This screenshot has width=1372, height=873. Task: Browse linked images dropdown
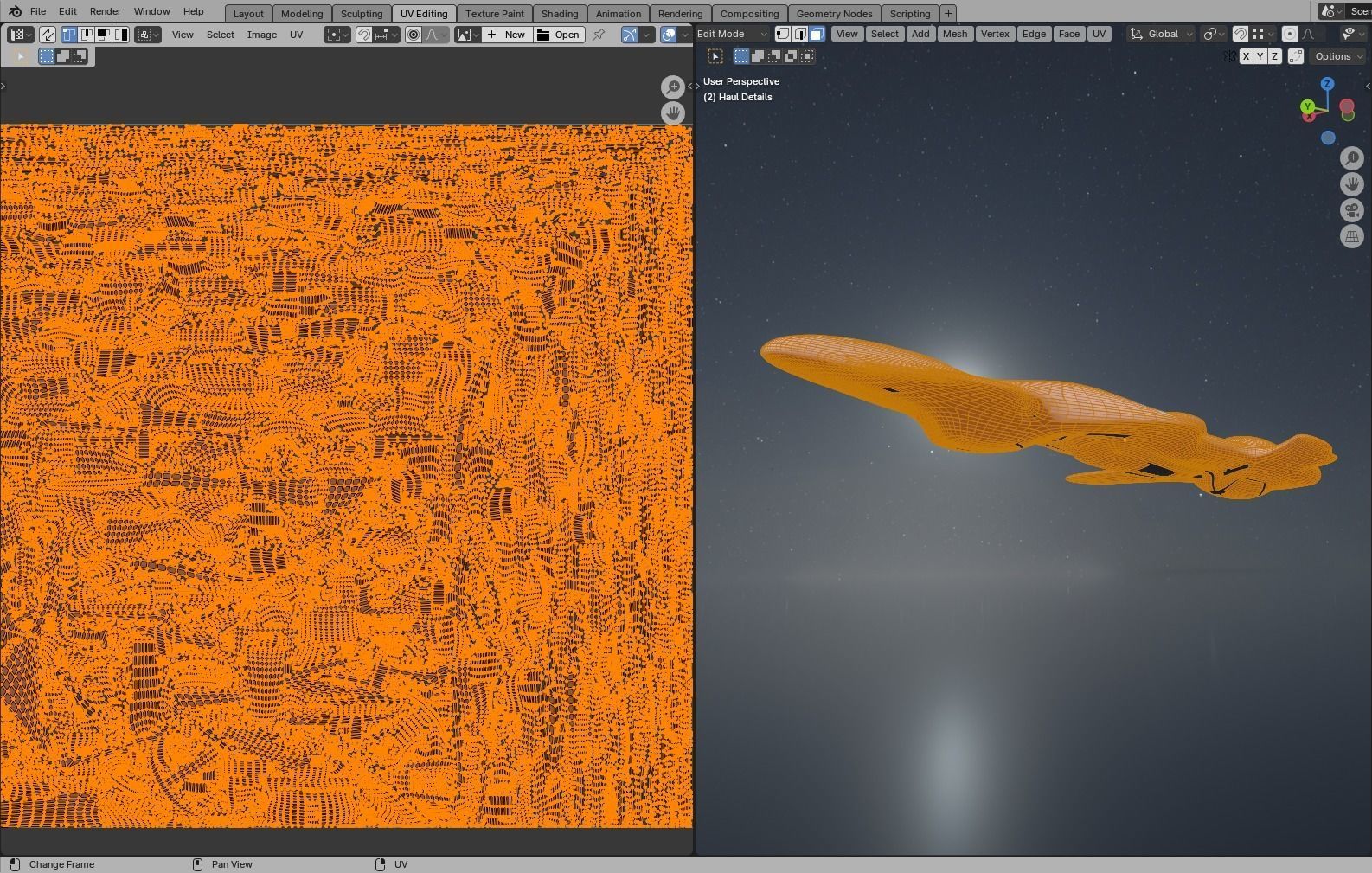[468, 35]
